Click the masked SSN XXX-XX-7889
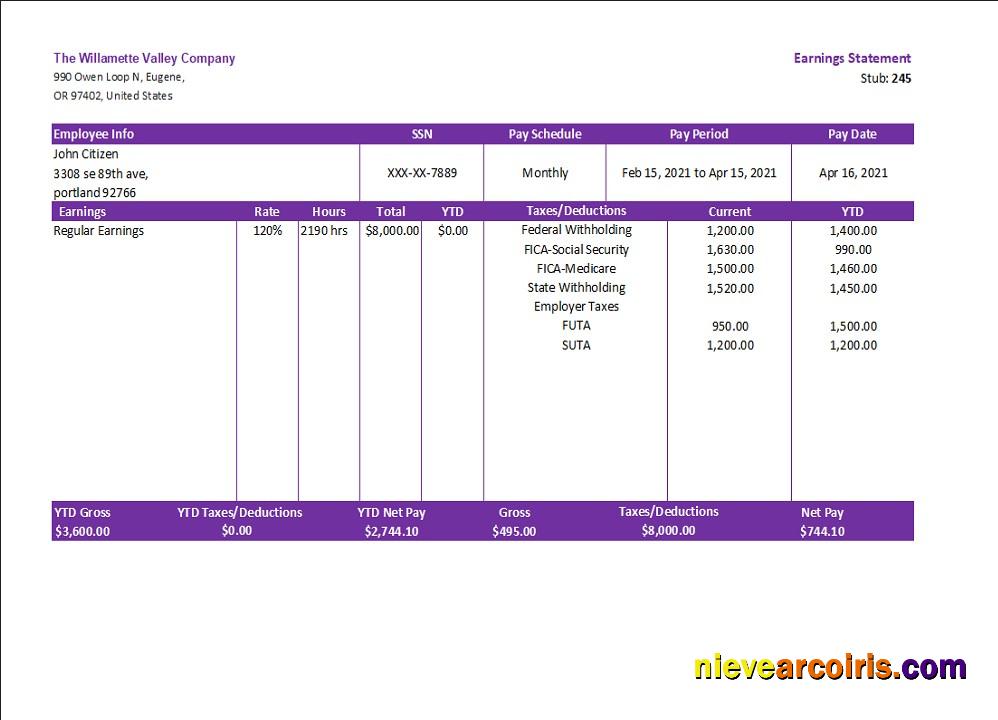The width and height of the screenshot is (998, 720). click(422, 173)
